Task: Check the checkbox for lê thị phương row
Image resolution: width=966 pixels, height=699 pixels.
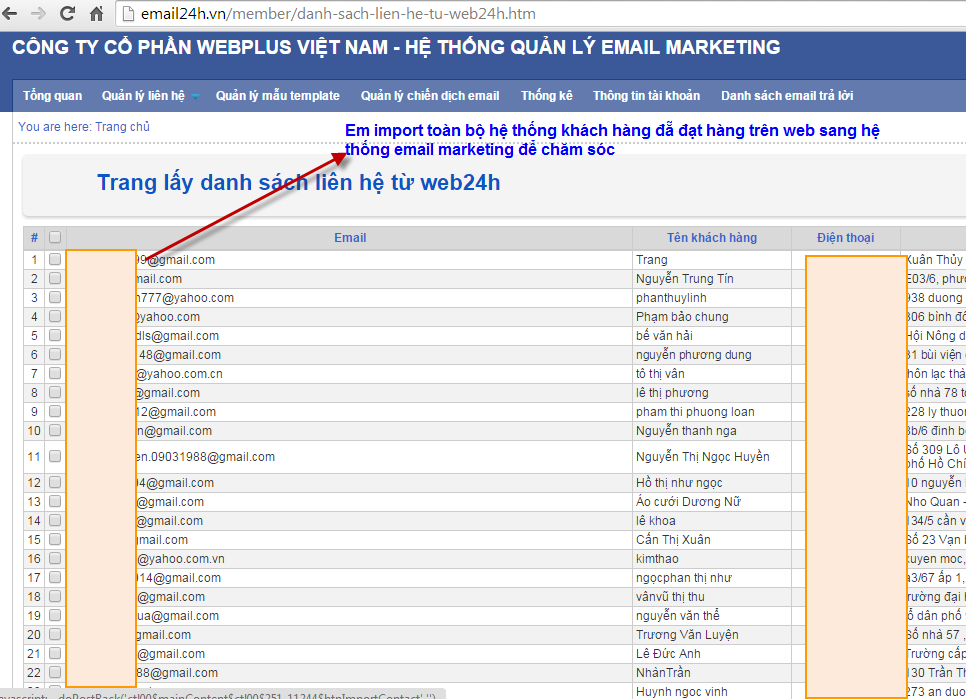Action: (x=55, y=392)
